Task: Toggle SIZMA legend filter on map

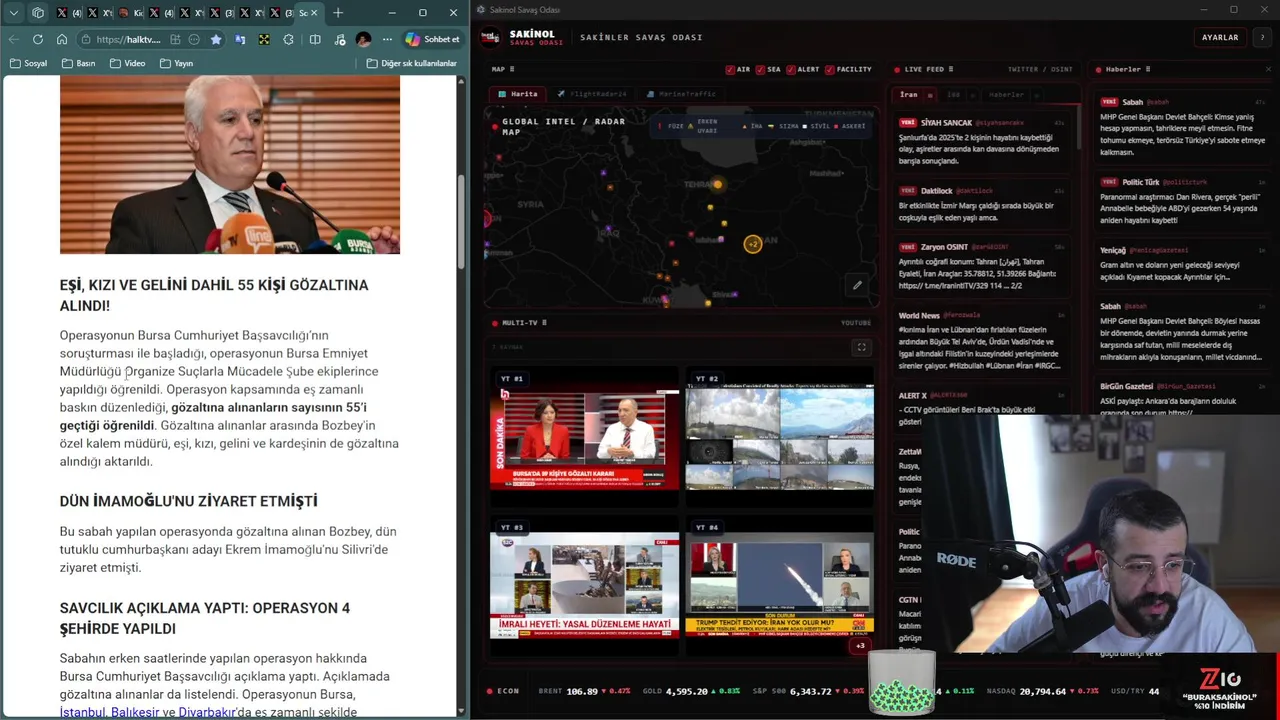Action: pyautogui.click(x=784, y=127)
